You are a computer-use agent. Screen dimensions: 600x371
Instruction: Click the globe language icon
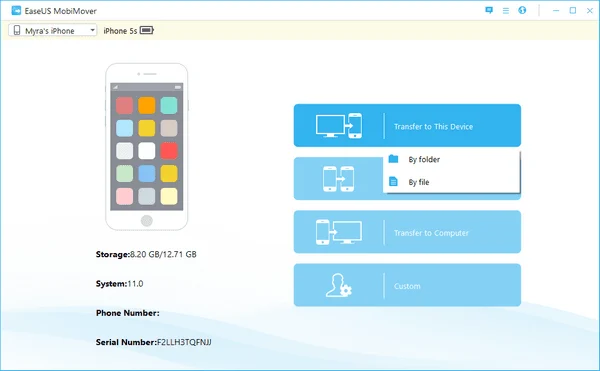point(522,10)
